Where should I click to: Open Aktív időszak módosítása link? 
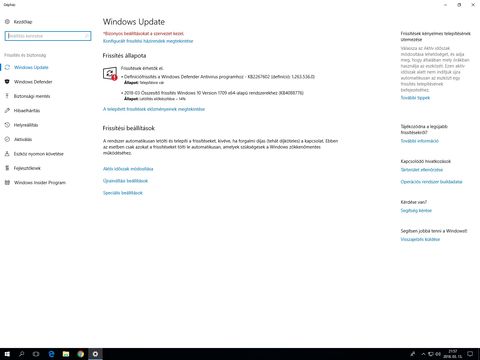(128, 169)
